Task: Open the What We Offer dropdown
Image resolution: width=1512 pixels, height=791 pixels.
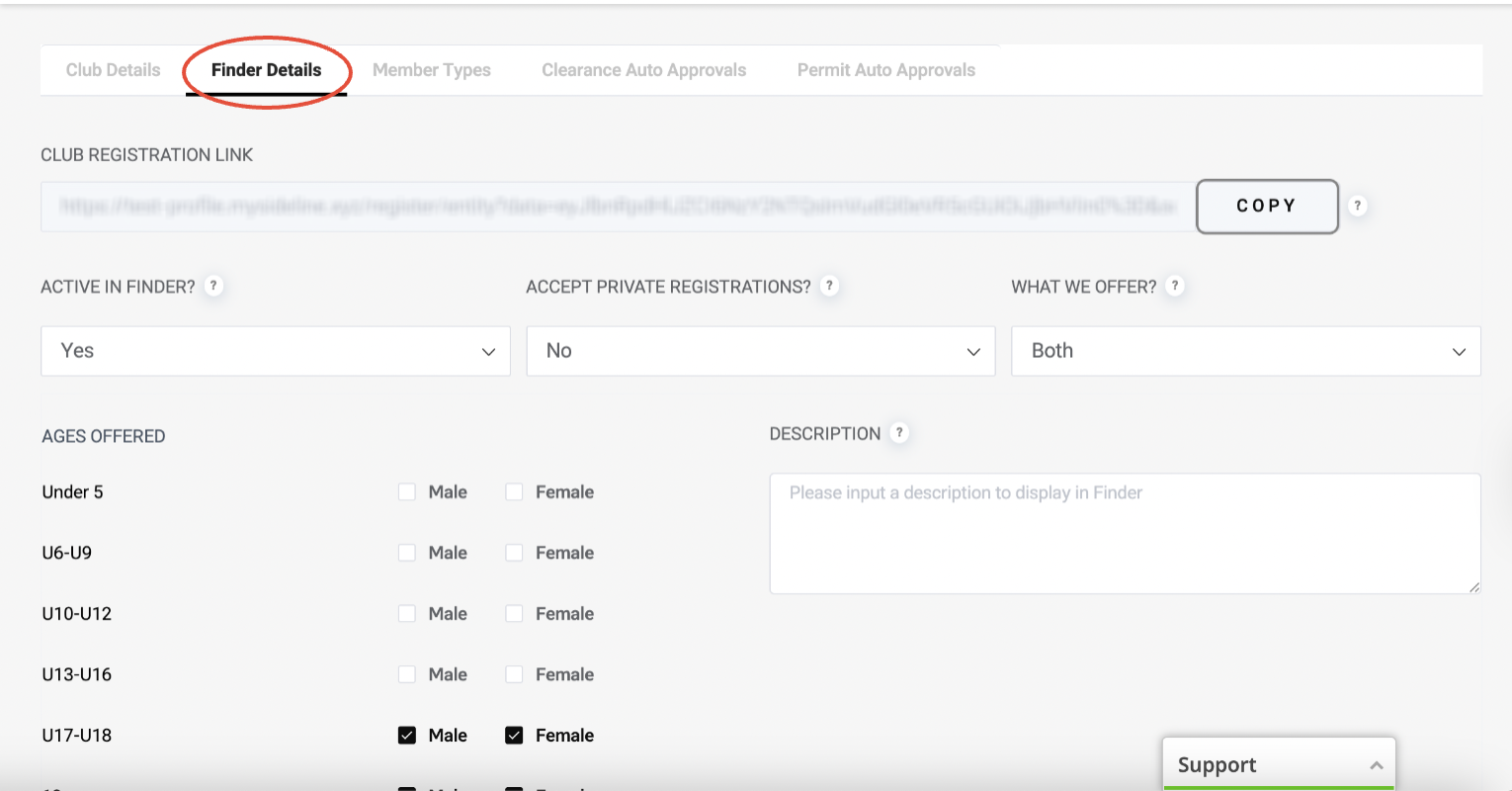Action: pos(1245,351)
